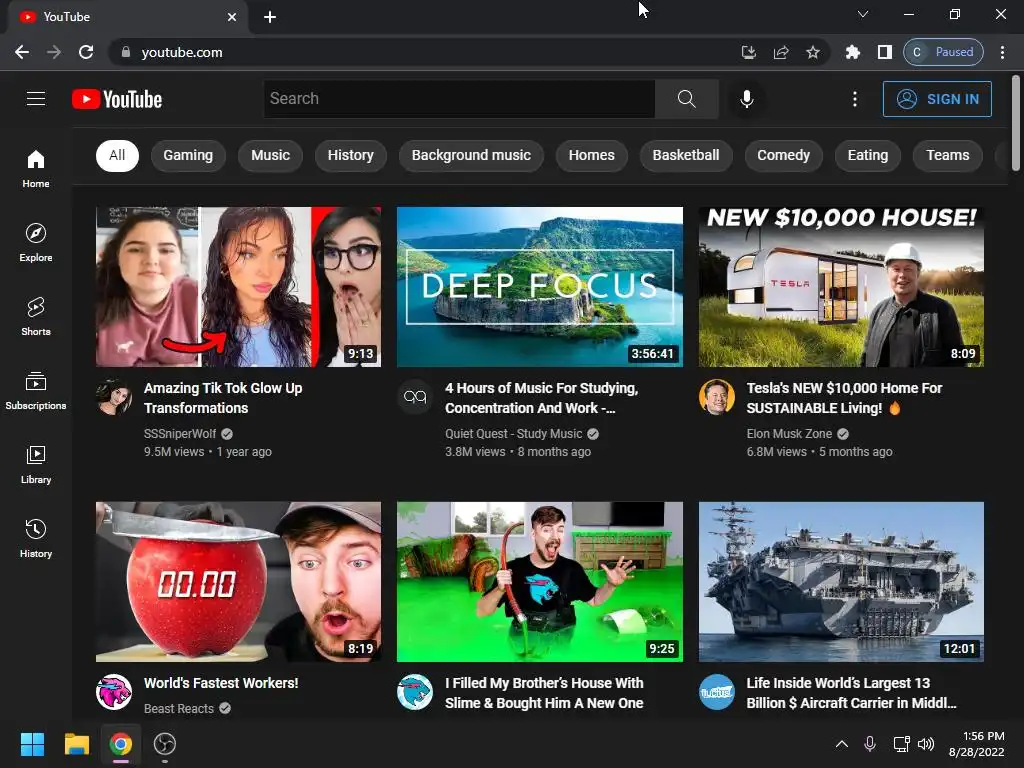Image resolution: width=1024 pixels, height=768 pixels.
Task: Select the Gaming filter chip
Action: [x=188, y=155]
